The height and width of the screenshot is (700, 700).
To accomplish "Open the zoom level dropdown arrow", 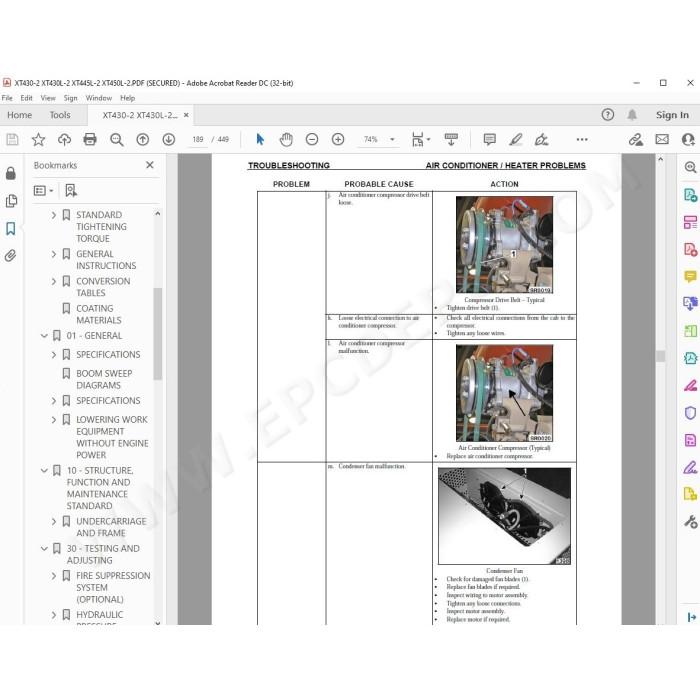I will [392, 140].
